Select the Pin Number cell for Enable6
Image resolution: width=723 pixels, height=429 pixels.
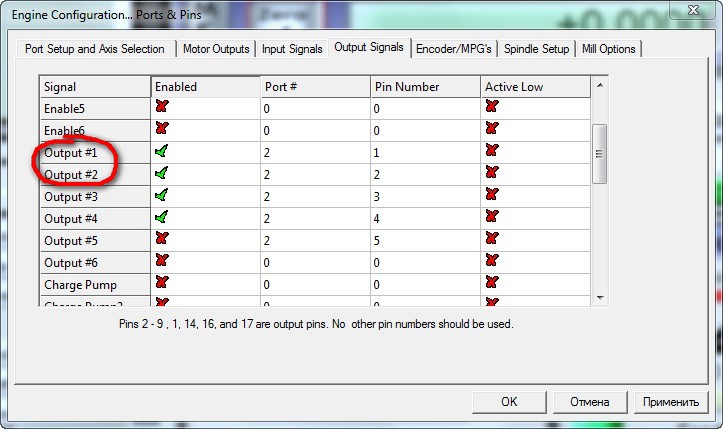pos(426,131)
